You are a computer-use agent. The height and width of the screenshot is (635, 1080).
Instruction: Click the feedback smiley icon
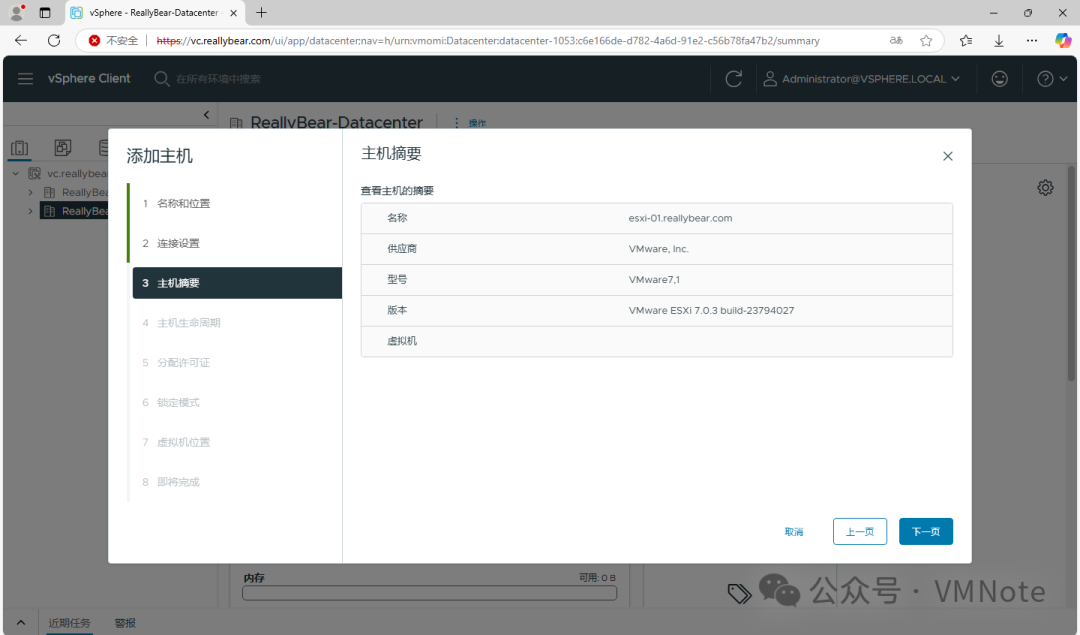pos(999,79)
